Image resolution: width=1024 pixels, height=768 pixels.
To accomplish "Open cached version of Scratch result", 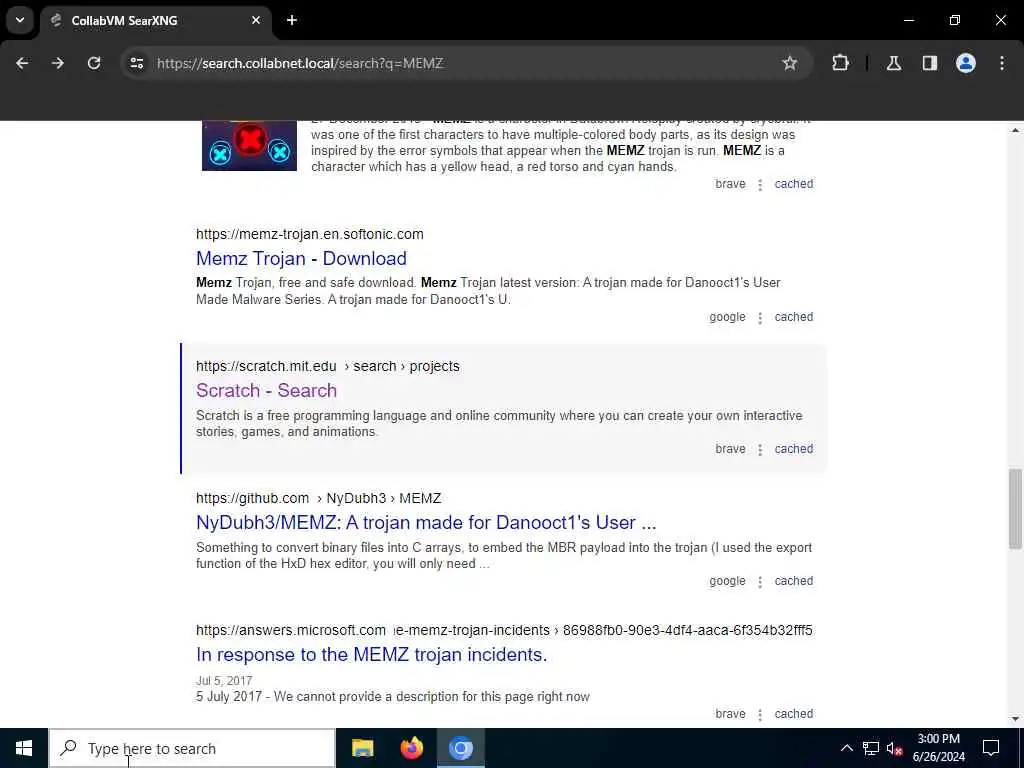I will (x=793, y=449).
